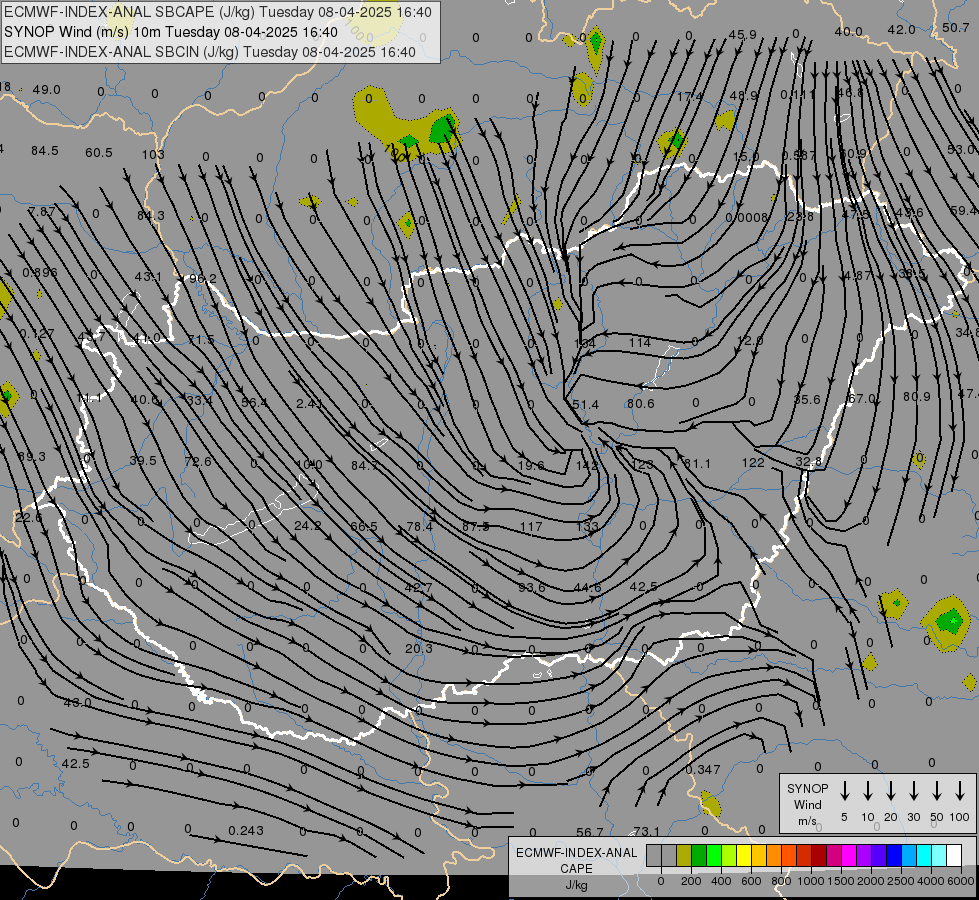Click the map value 84.5
The image size is (979, 900).
click(x=44, y=151)
